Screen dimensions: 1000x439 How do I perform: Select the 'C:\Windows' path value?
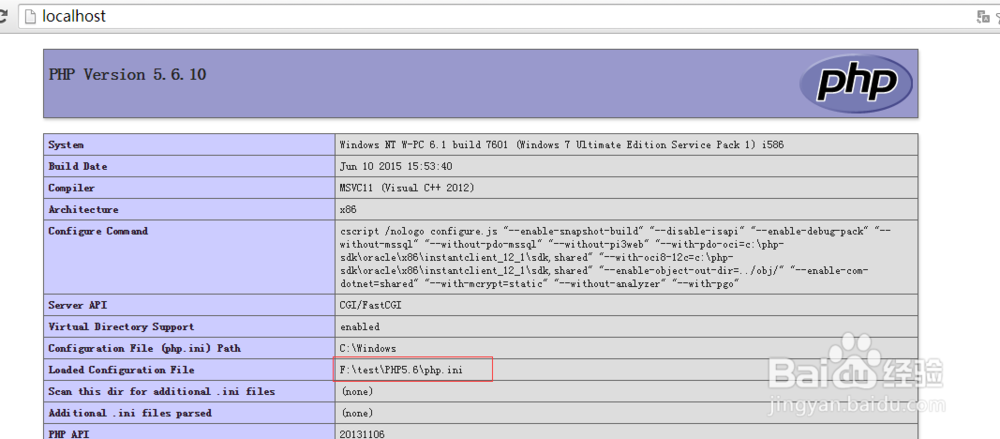coord(368,348)
